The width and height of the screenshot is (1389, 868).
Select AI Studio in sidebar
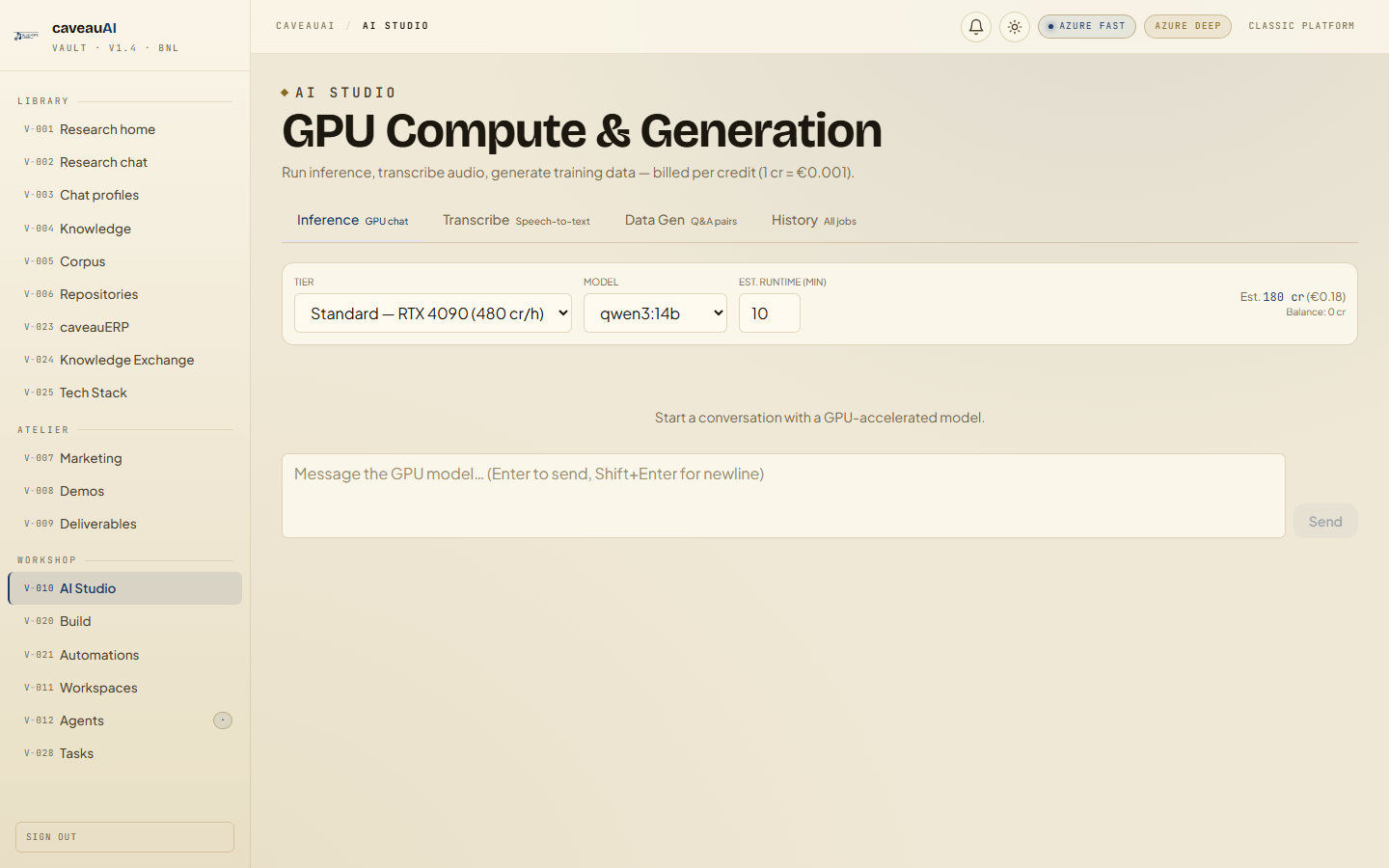pos(124,588)
